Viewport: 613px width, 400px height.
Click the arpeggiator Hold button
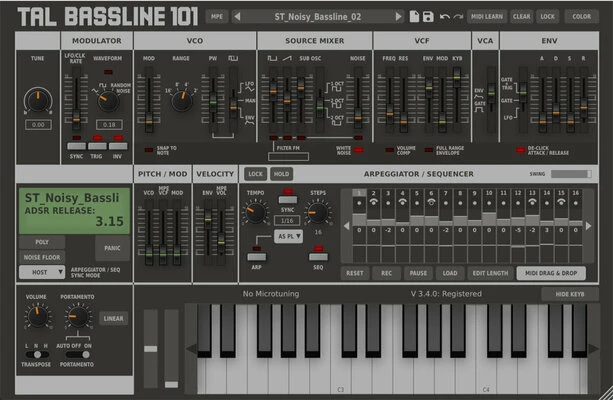tap(281, 174)
